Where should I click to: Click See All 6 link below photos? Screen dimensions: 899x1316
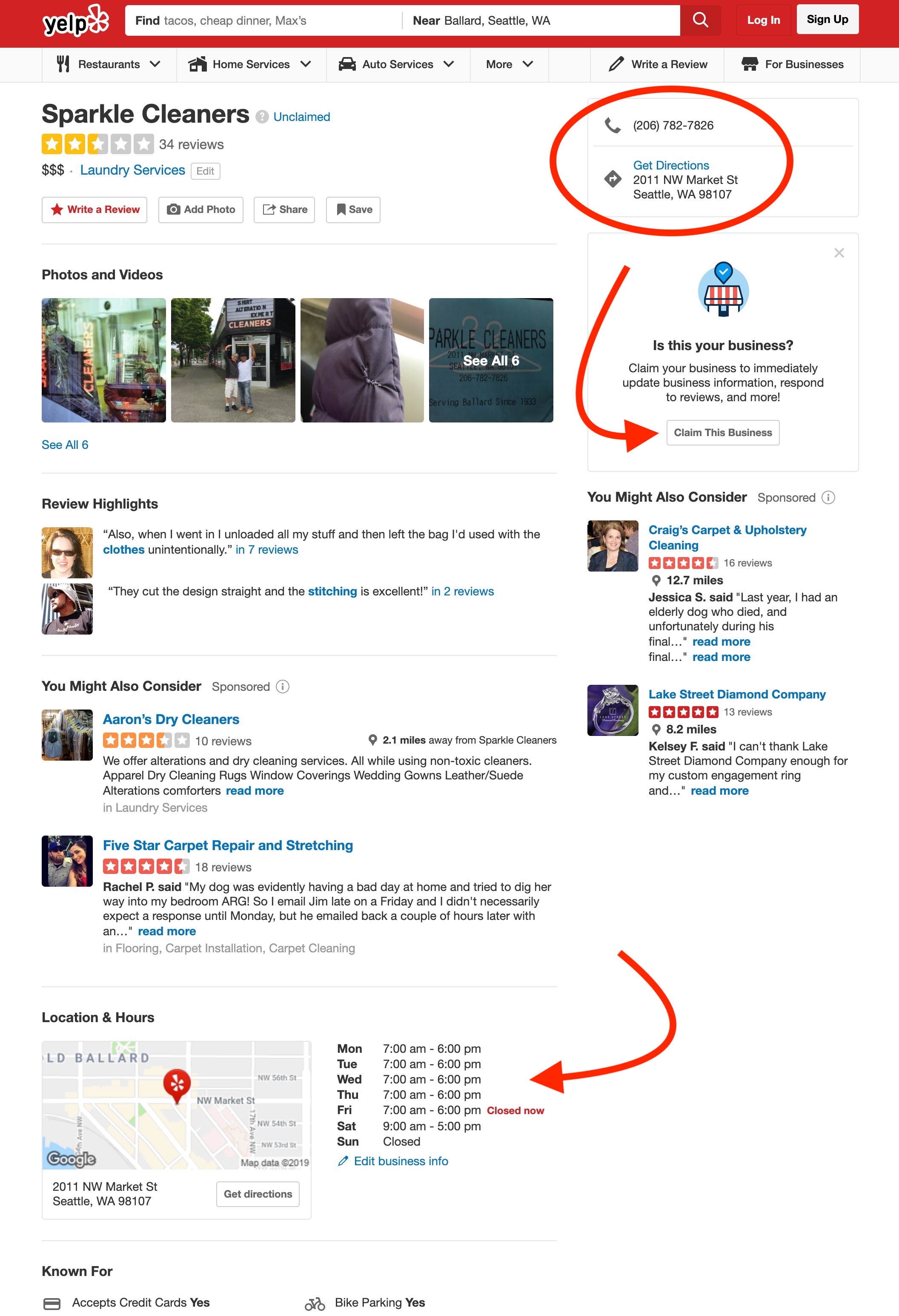pyautogui.click(x=65, y=445)
